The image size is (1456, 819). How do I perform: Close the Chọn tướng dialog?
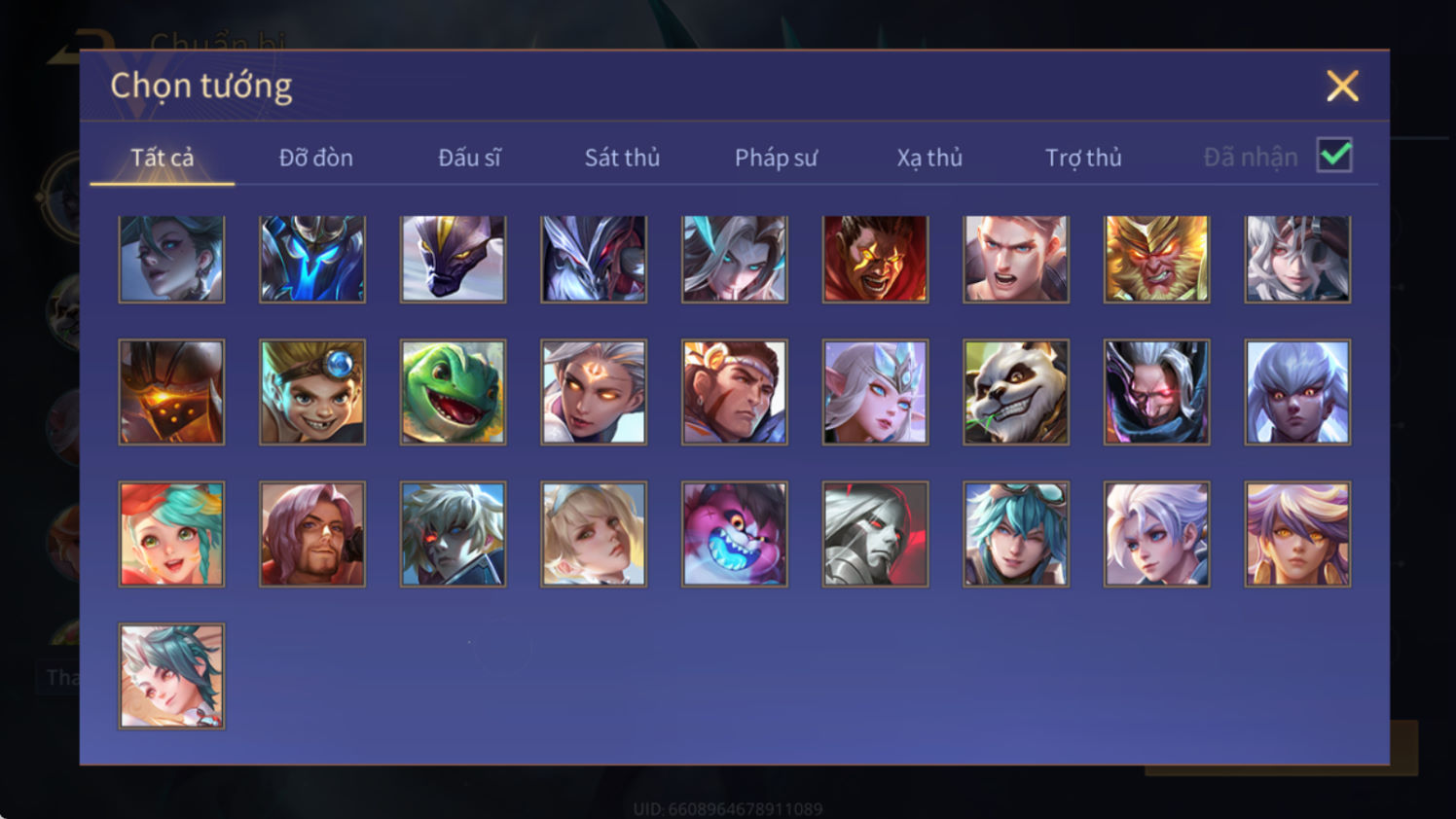pos(1342,87)
